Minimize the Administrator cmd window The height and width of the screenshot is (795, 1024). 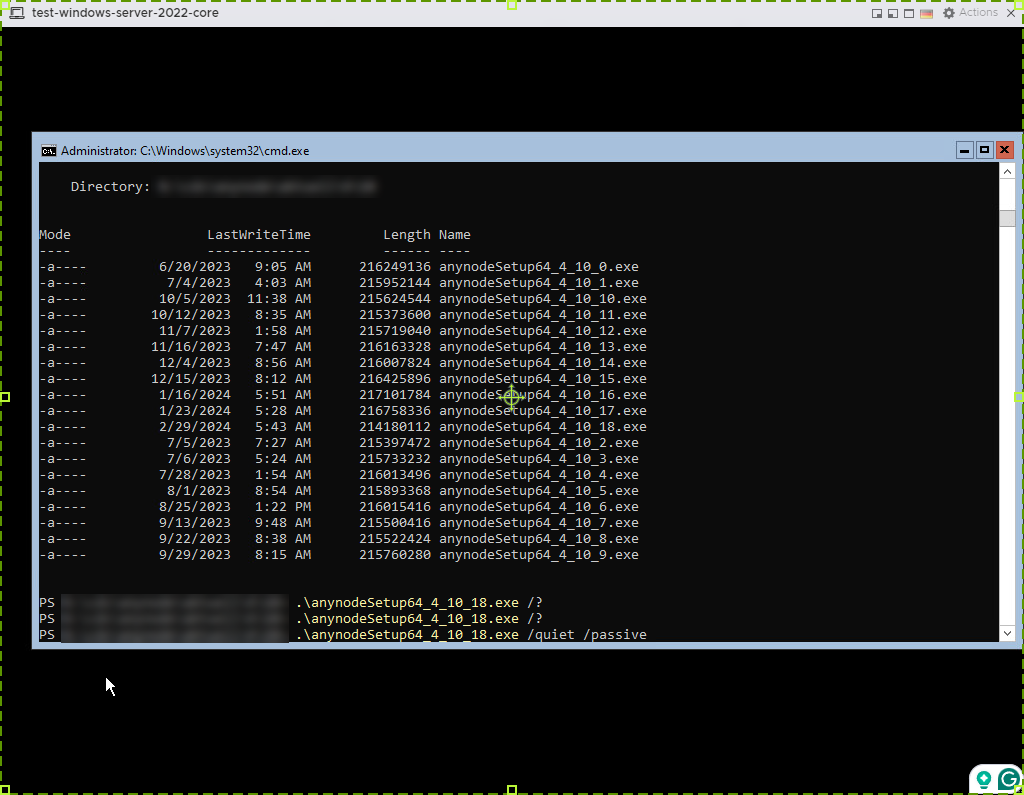click(x=964, y=150)
